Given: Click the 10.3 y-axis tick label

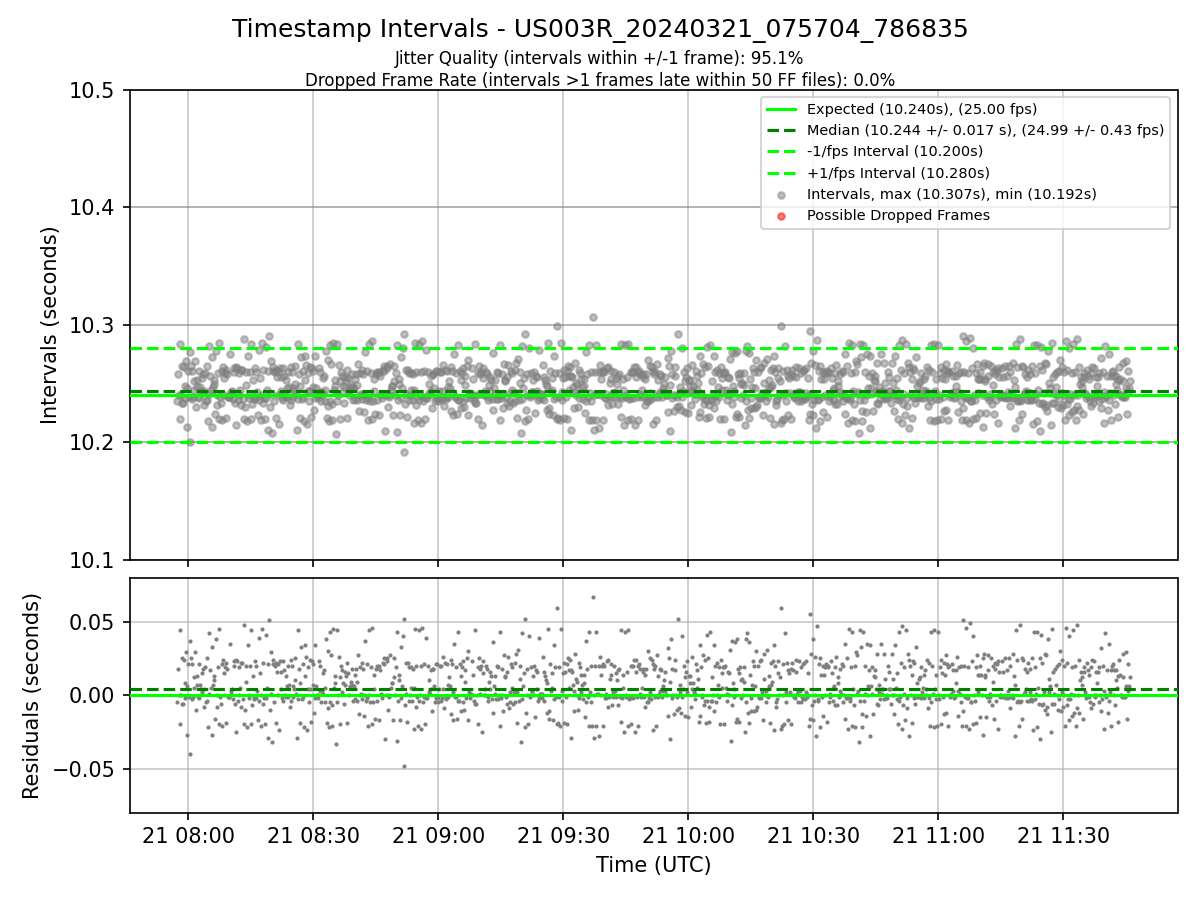Looking at the screenshot, I should tap(94, 325).
